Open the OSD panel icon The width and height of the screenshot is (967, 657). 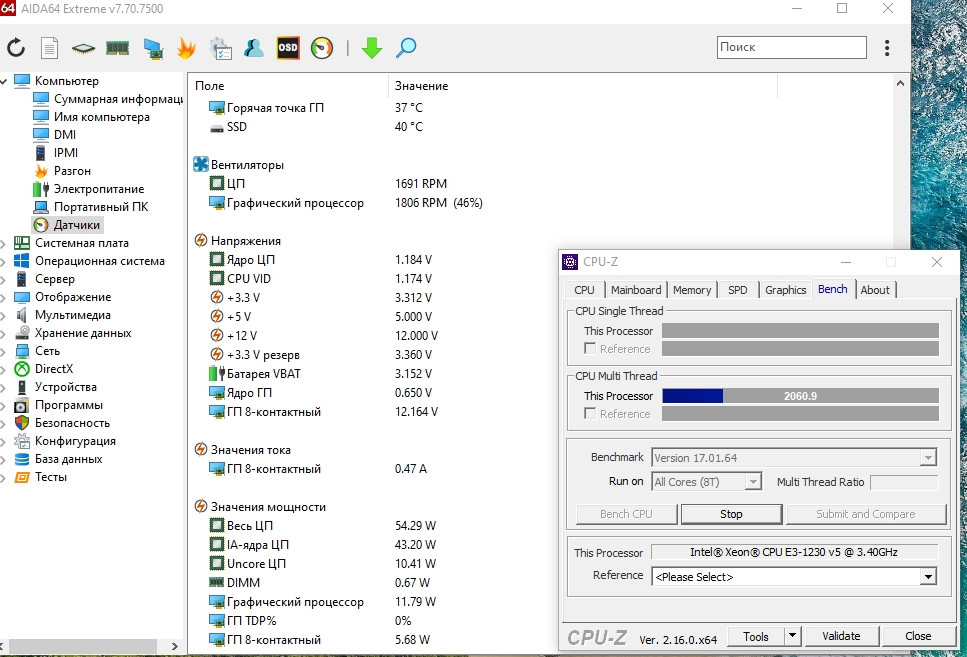point(288,48)
